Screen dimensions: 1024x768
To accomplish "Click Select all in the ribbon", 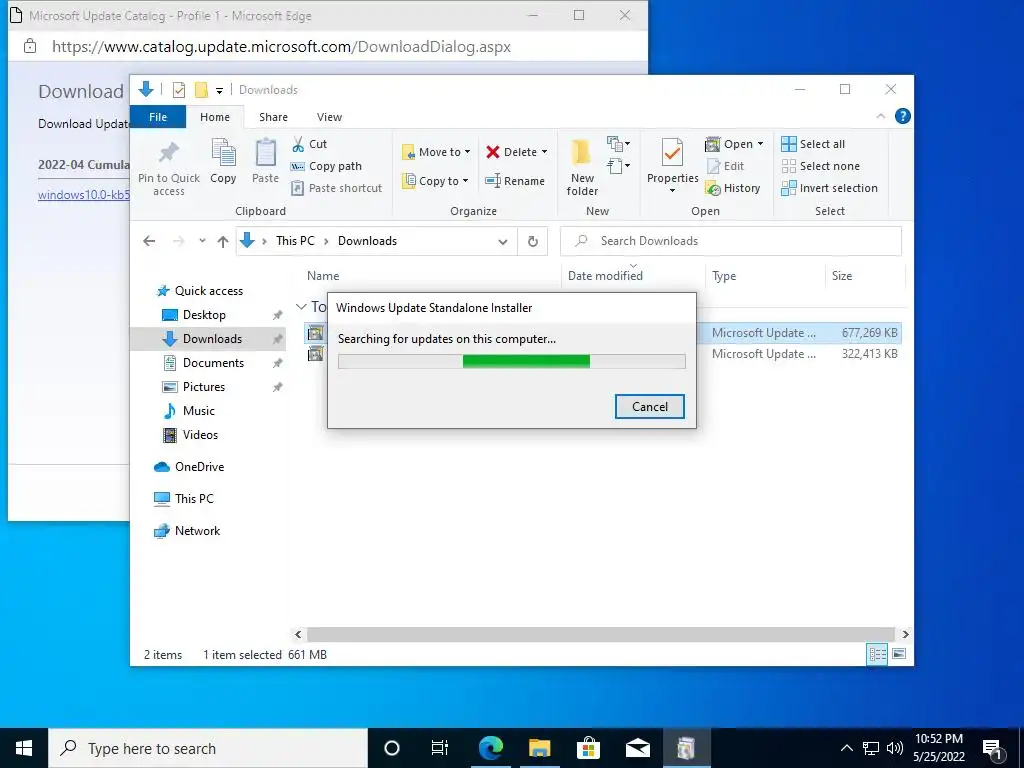I will point(813,144).
